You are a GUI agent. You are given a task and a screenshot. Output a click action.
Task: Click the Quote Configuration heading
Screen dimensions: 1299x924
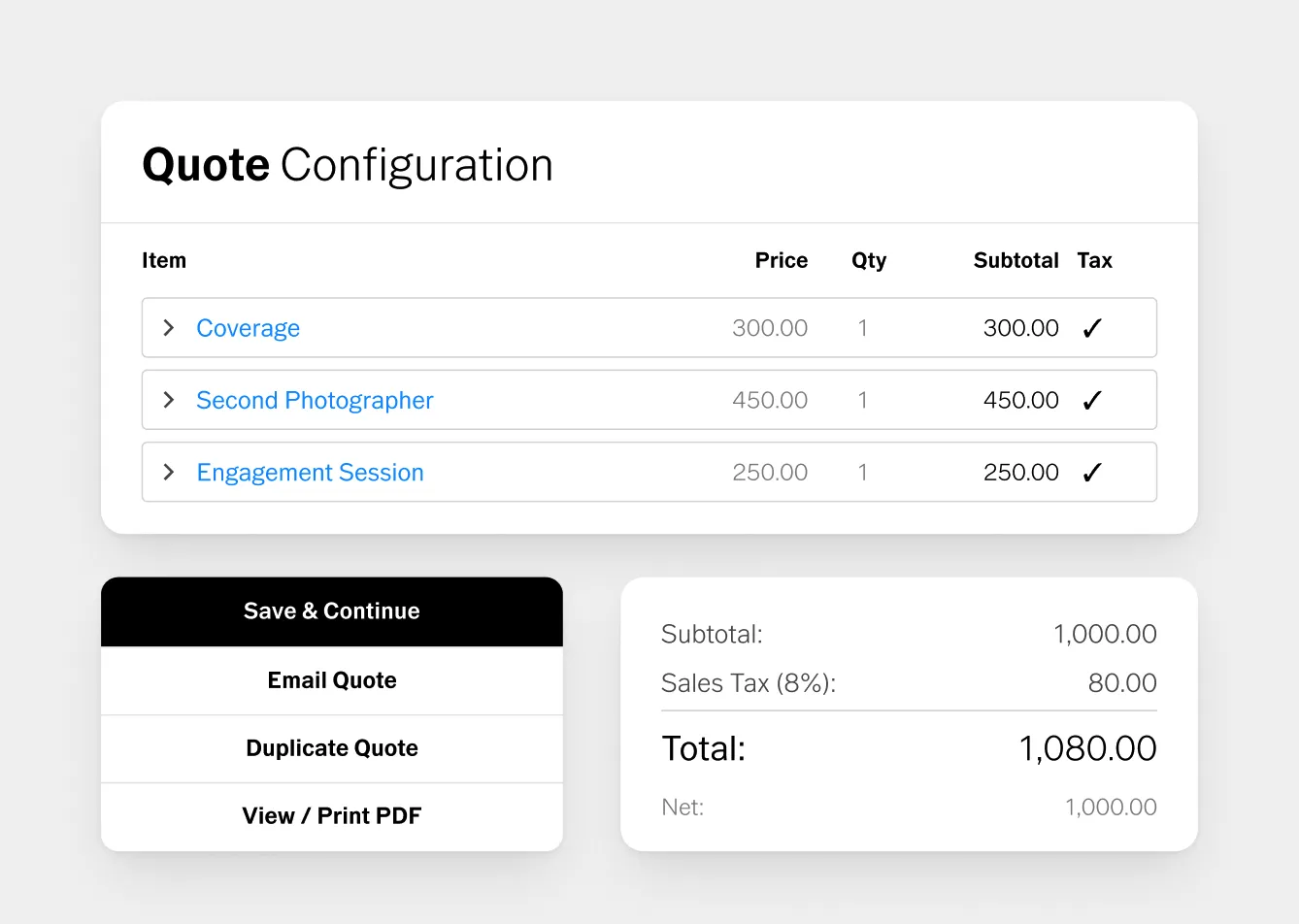coord(348,165)
